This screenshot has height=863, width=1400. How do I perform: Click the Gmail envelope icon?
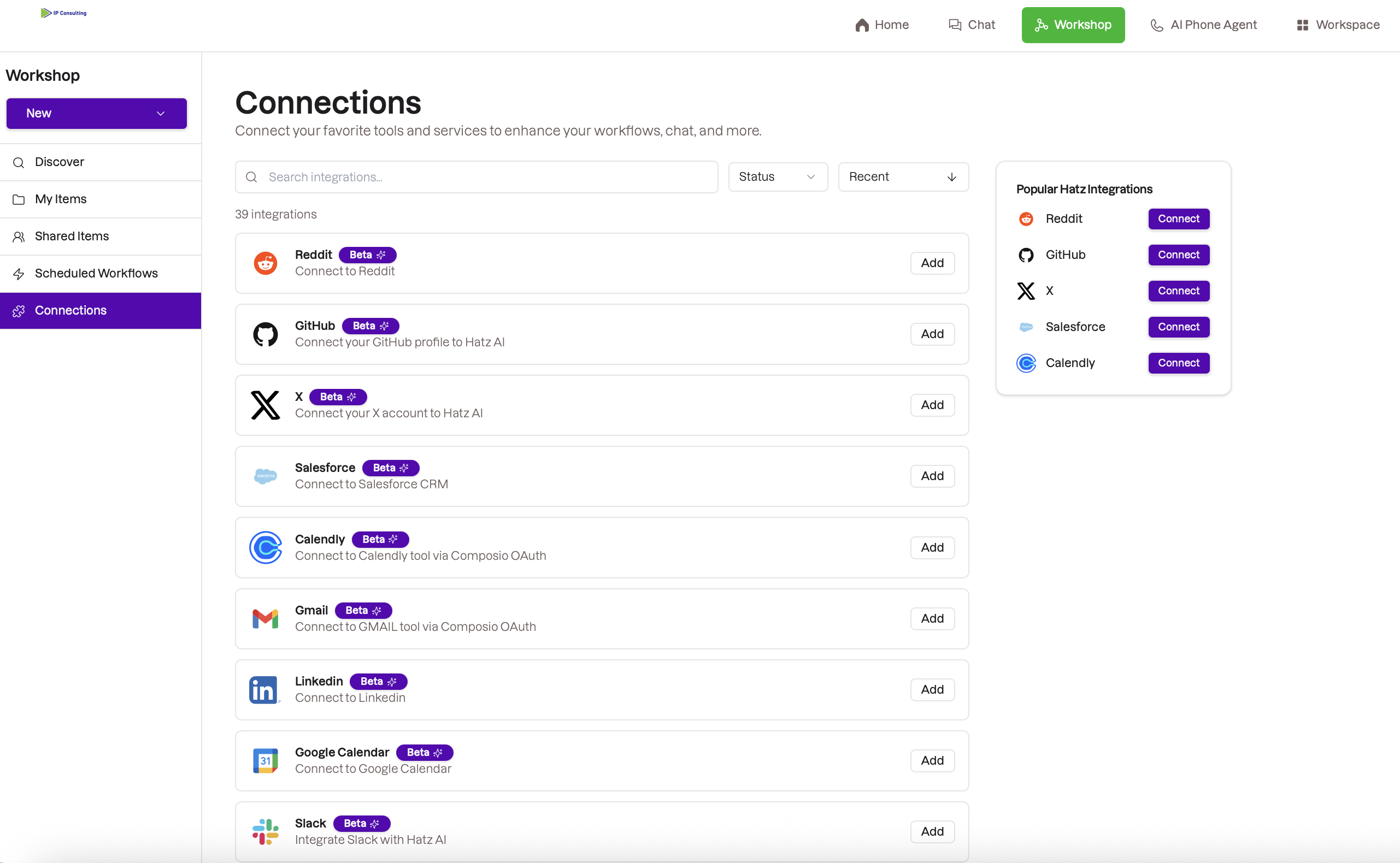266,619
